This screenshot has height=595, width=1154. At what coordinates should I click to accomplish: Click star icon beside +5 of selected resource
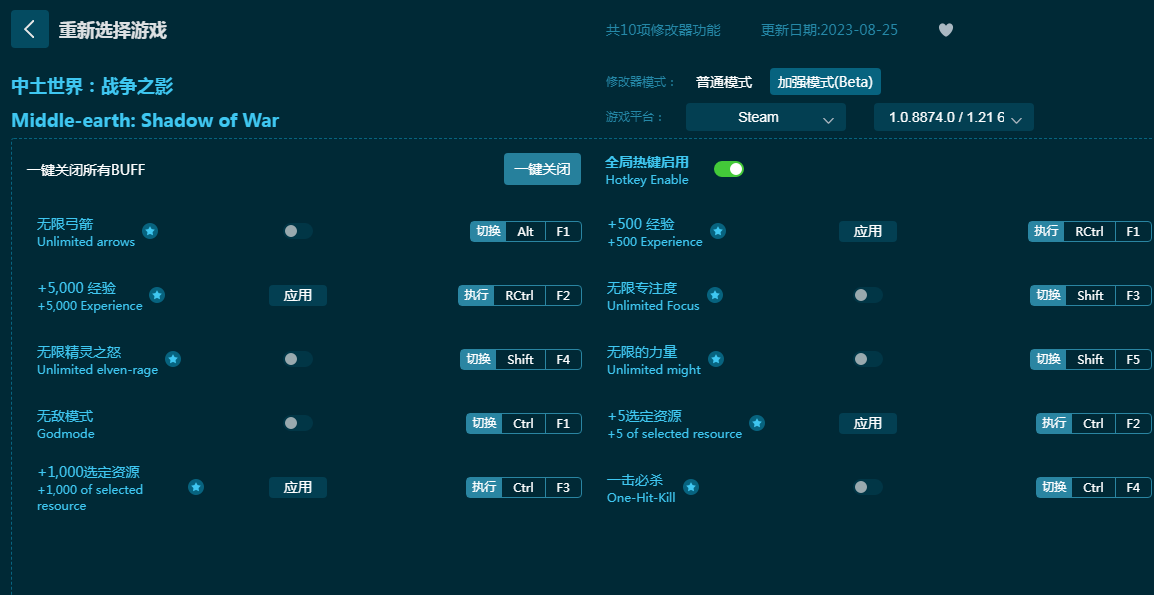(x=757, y=423)
